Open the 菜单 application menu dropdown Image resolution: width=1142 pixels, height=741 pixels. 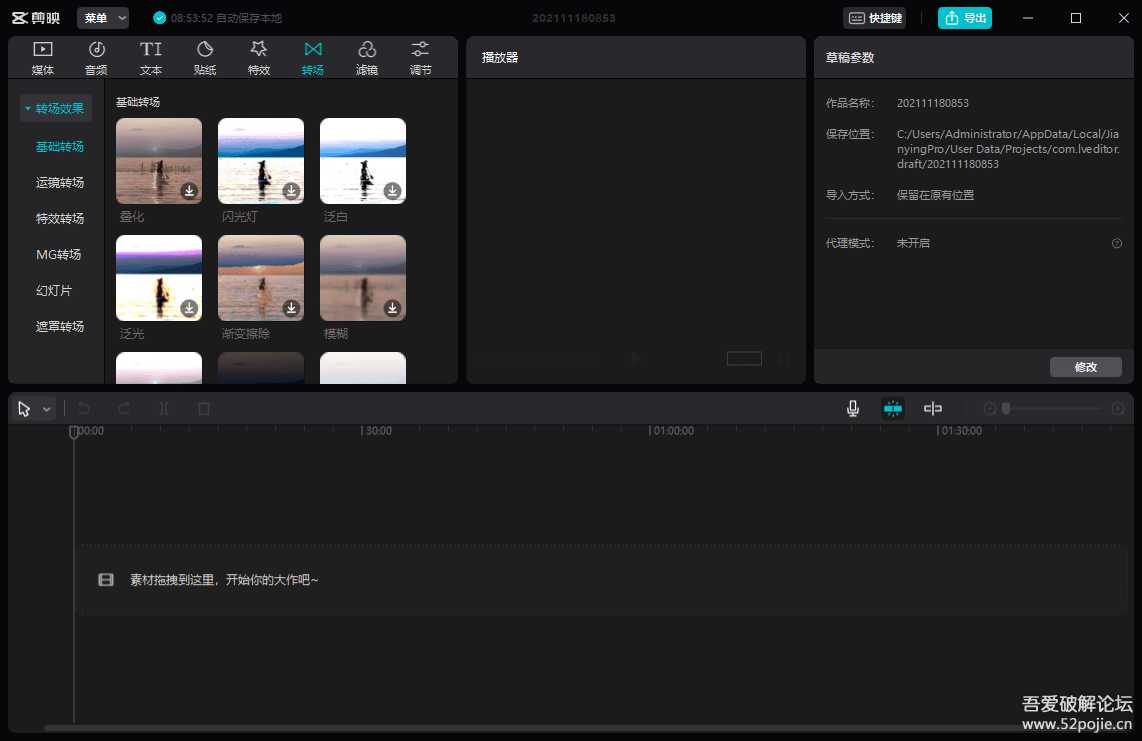pos(103,17)
